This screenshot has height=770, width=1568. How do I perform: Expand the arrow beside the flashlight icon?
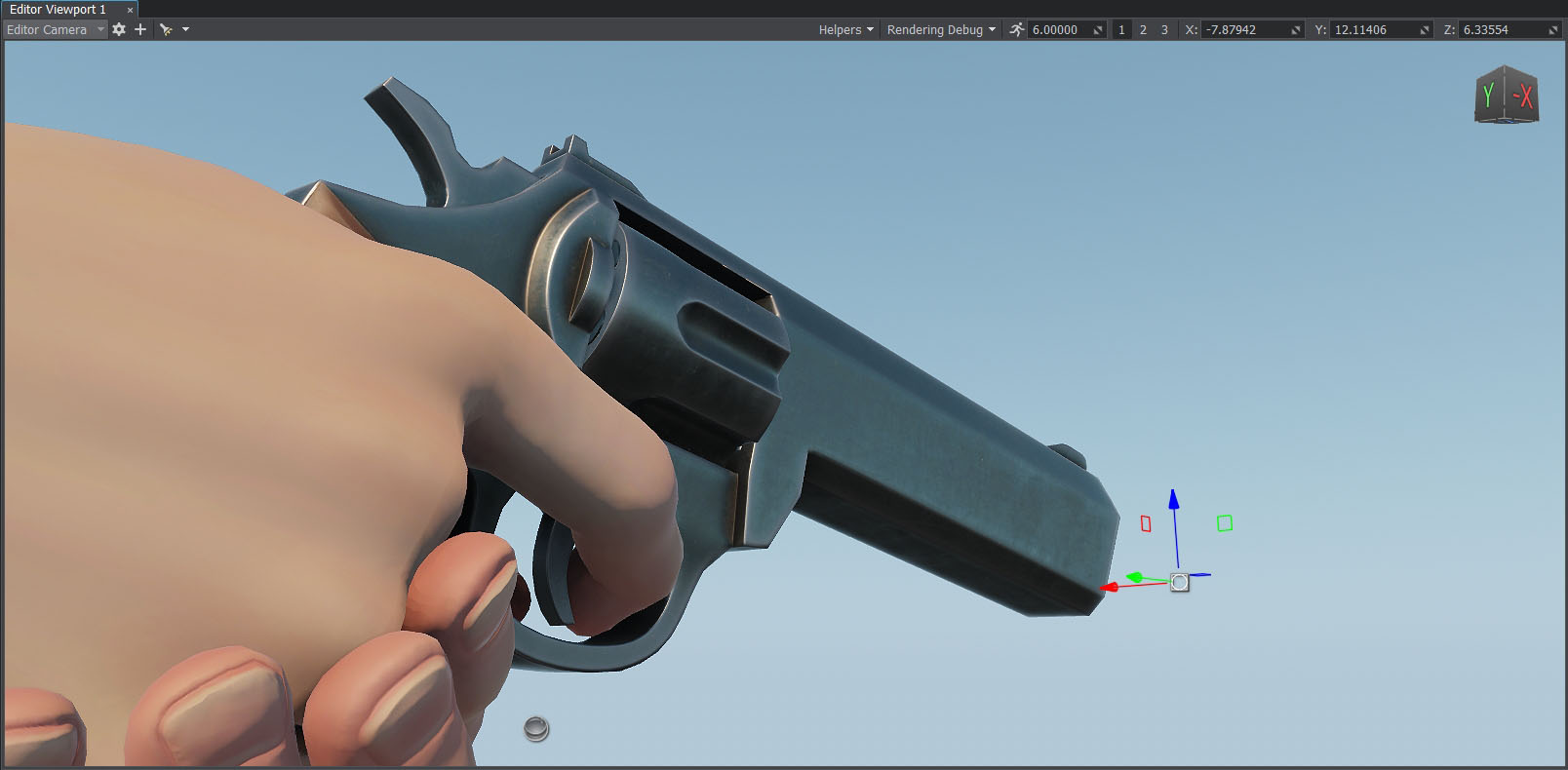click(185, 29)
